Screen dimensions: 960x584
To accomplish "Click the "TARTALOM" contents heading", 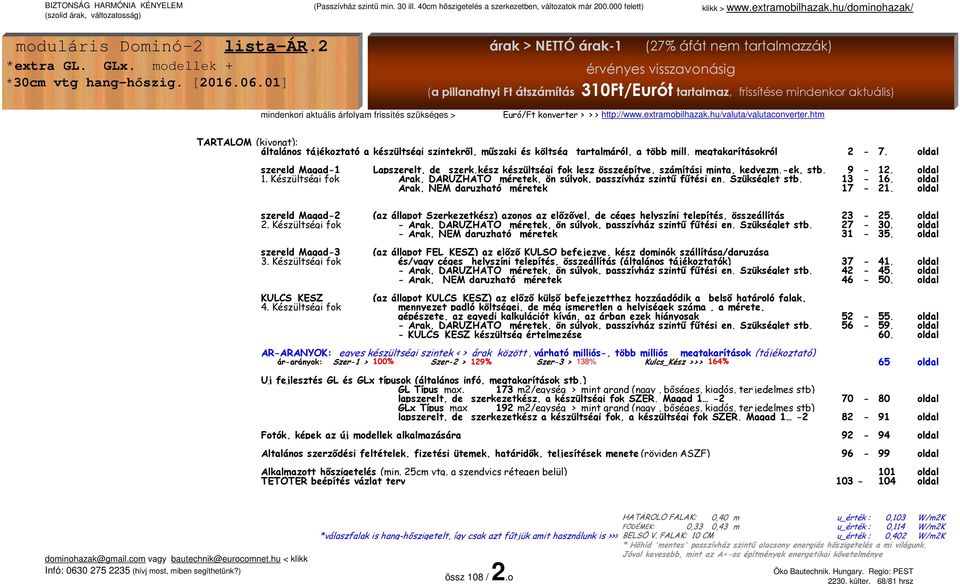I will point(224,142).
